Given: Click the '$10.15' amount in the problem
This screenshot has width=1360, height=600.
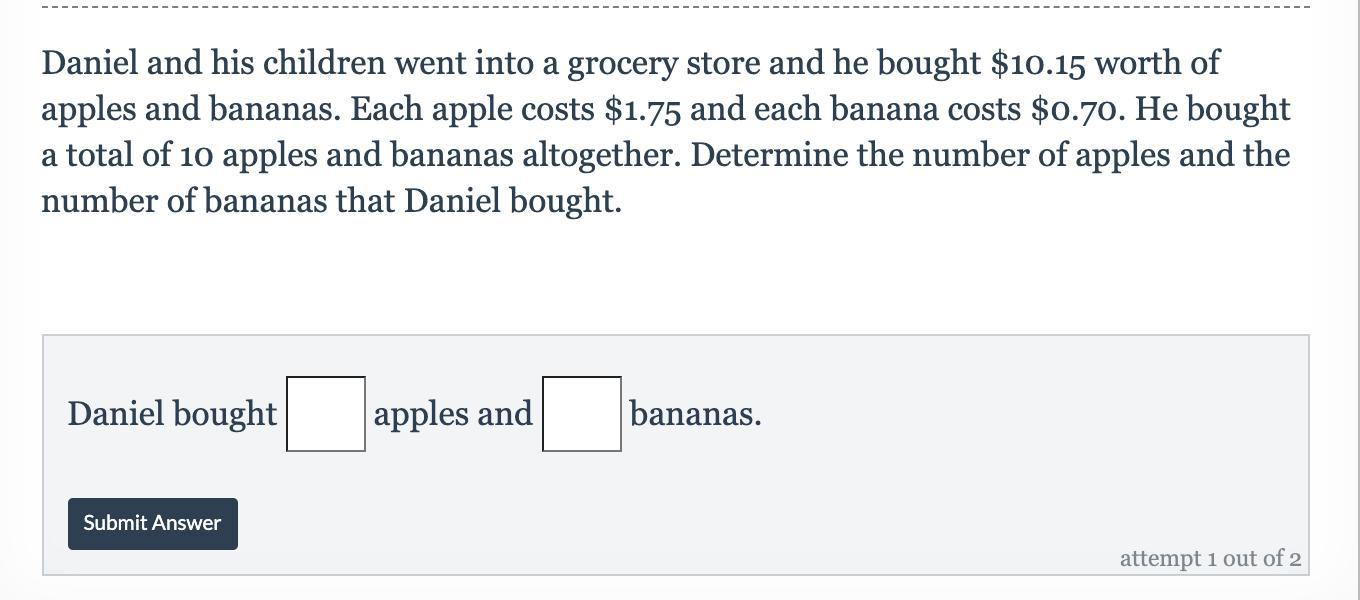Looking at the screenshot, I should point(1038,63).
